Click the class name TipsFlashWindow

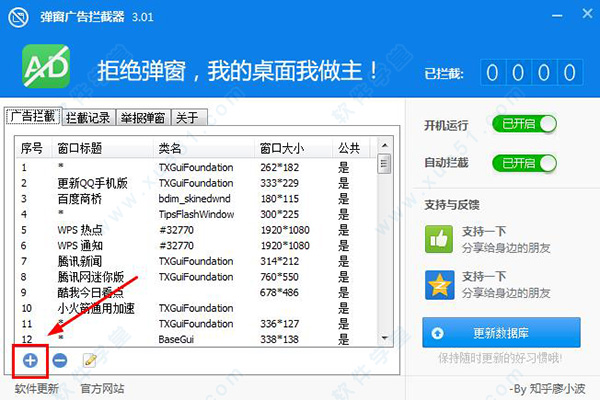click(x=196, y=214)
